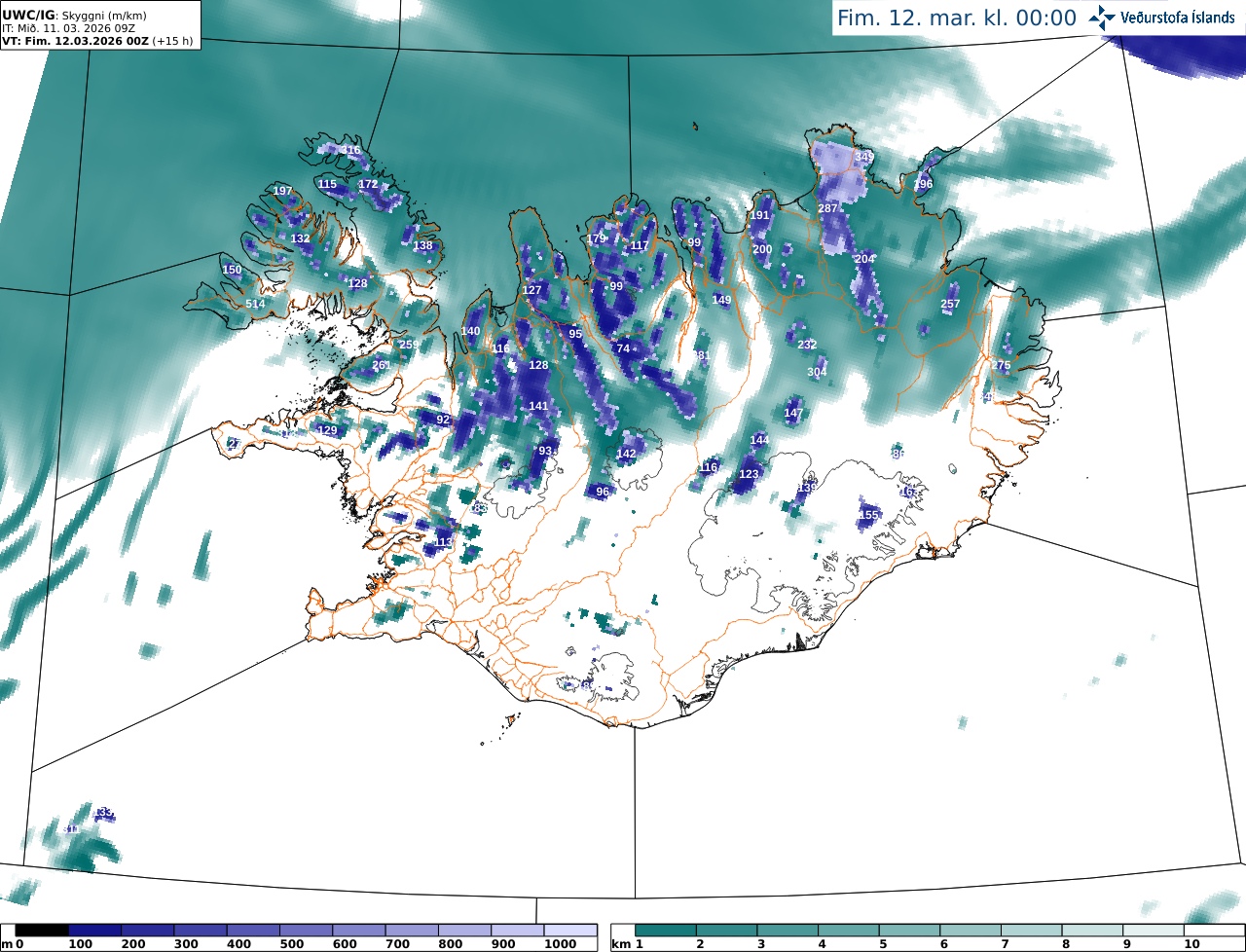Click the 196 visibility value on the map
The image size is (1246, 952).
(x=923, y=184)
